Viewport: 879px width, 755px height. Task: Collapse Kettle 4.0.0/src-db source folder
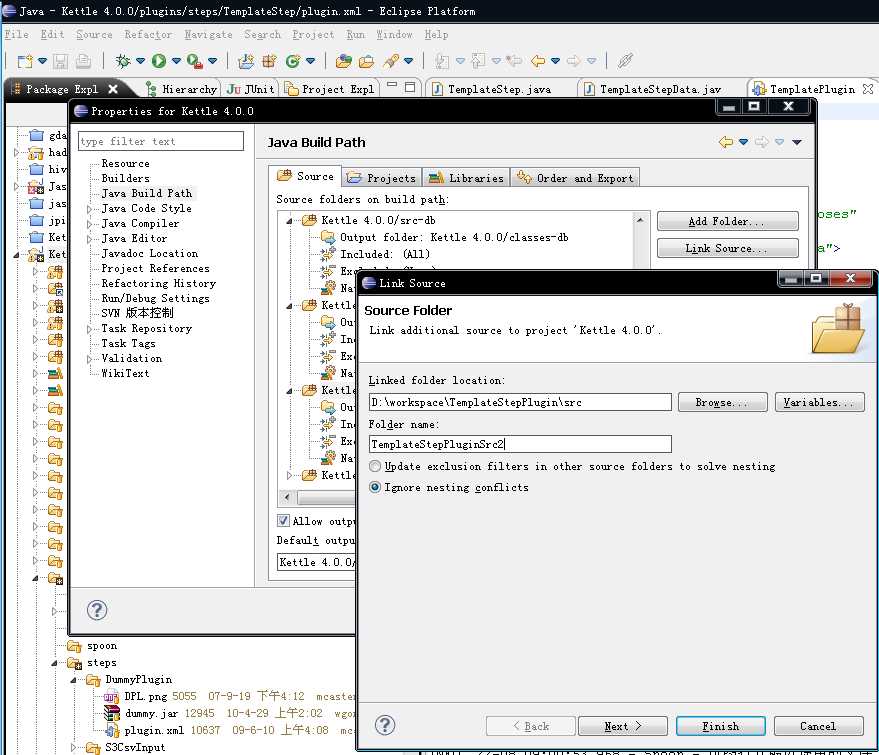coord(289,221)
